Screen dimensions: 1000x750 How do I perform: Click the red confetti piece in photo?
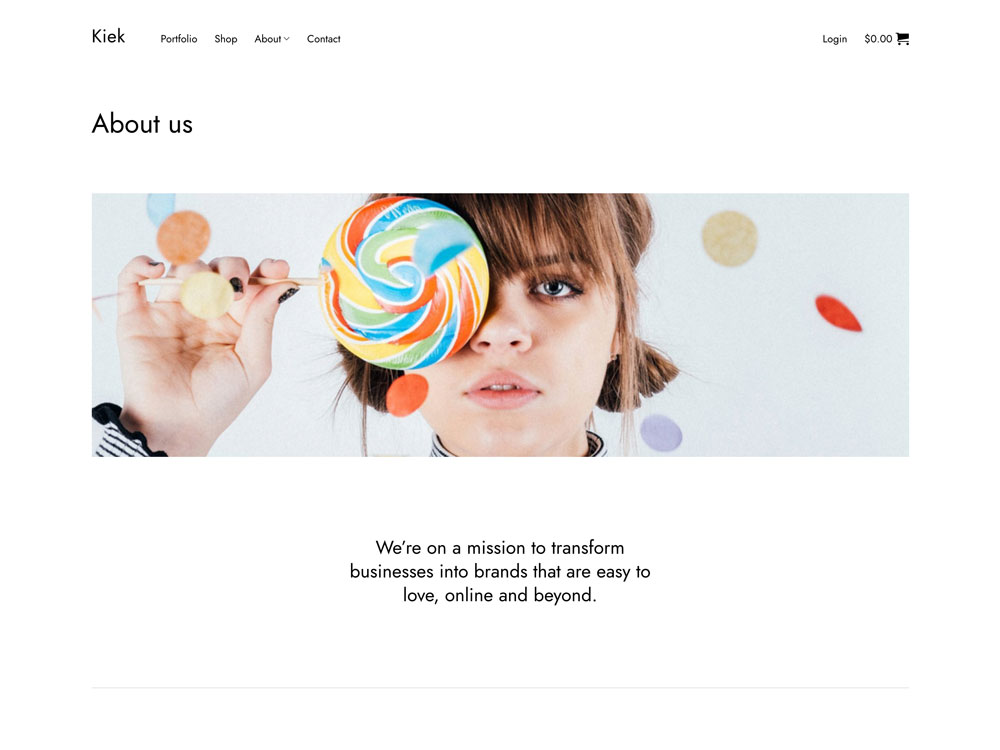tap(838, 313)
